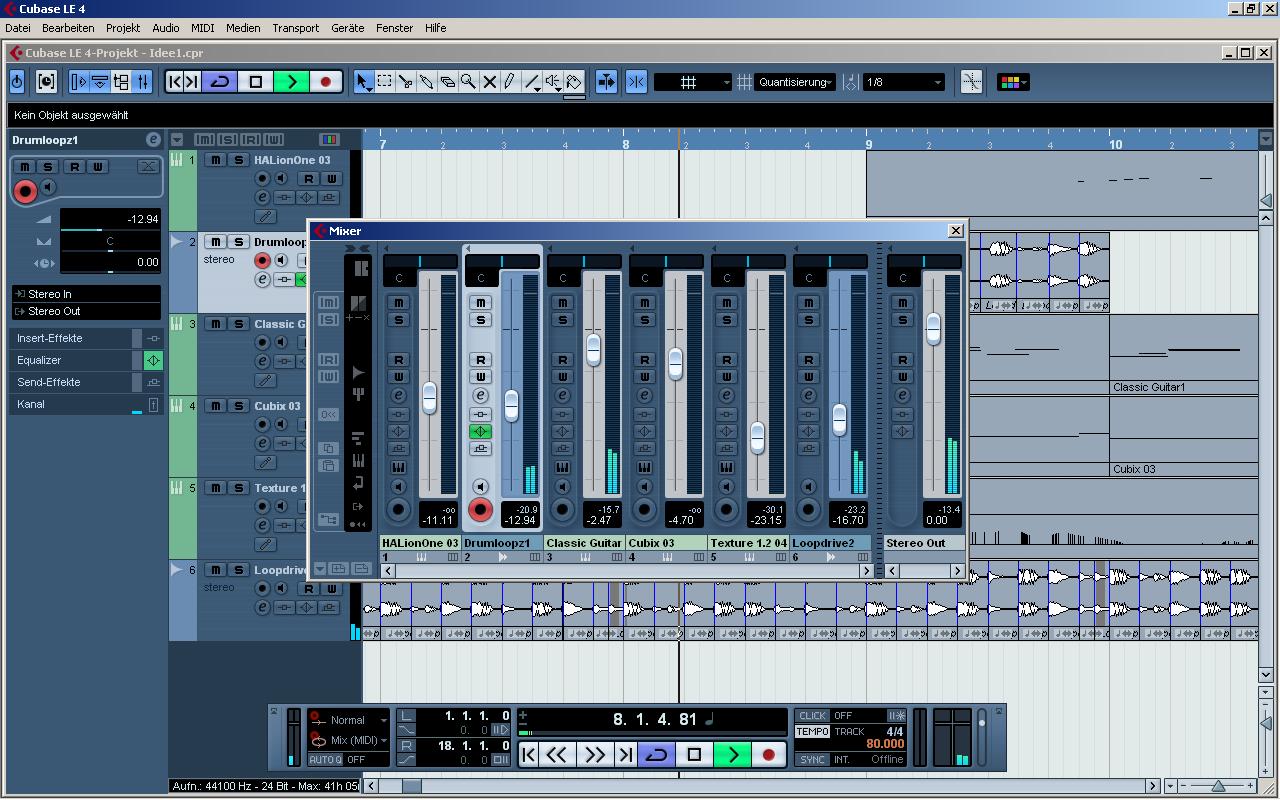Open the Mixer from toolbar icon

click(x=143, y=82)
